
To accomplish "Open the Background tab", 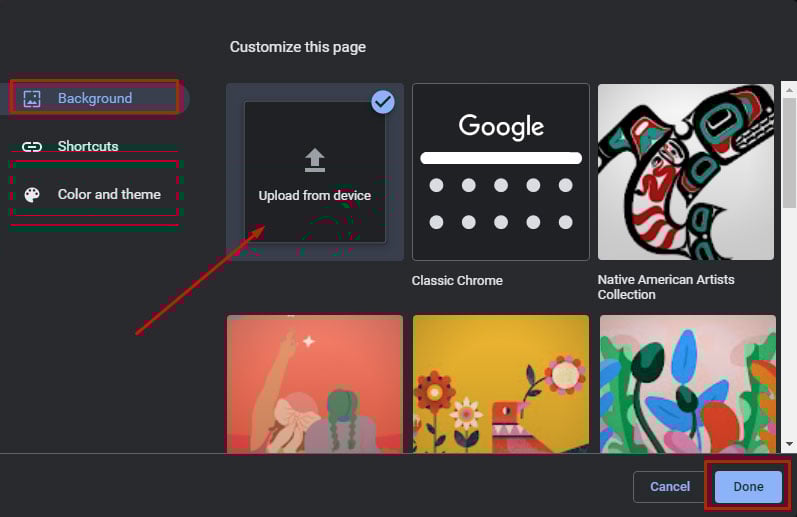I will 95,98.
